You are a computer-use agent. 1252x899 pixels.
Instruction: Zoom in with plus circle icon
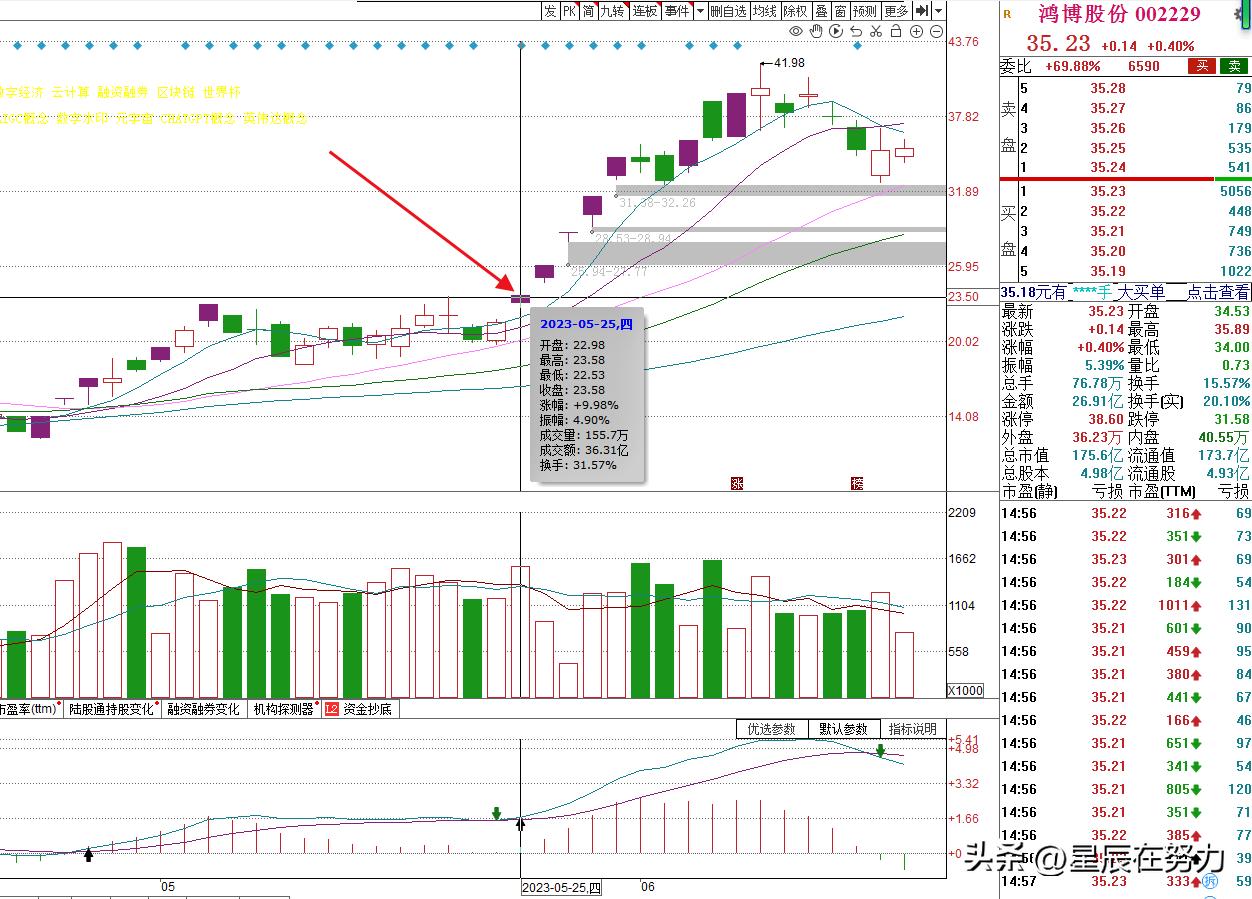(x=916, y=32)
